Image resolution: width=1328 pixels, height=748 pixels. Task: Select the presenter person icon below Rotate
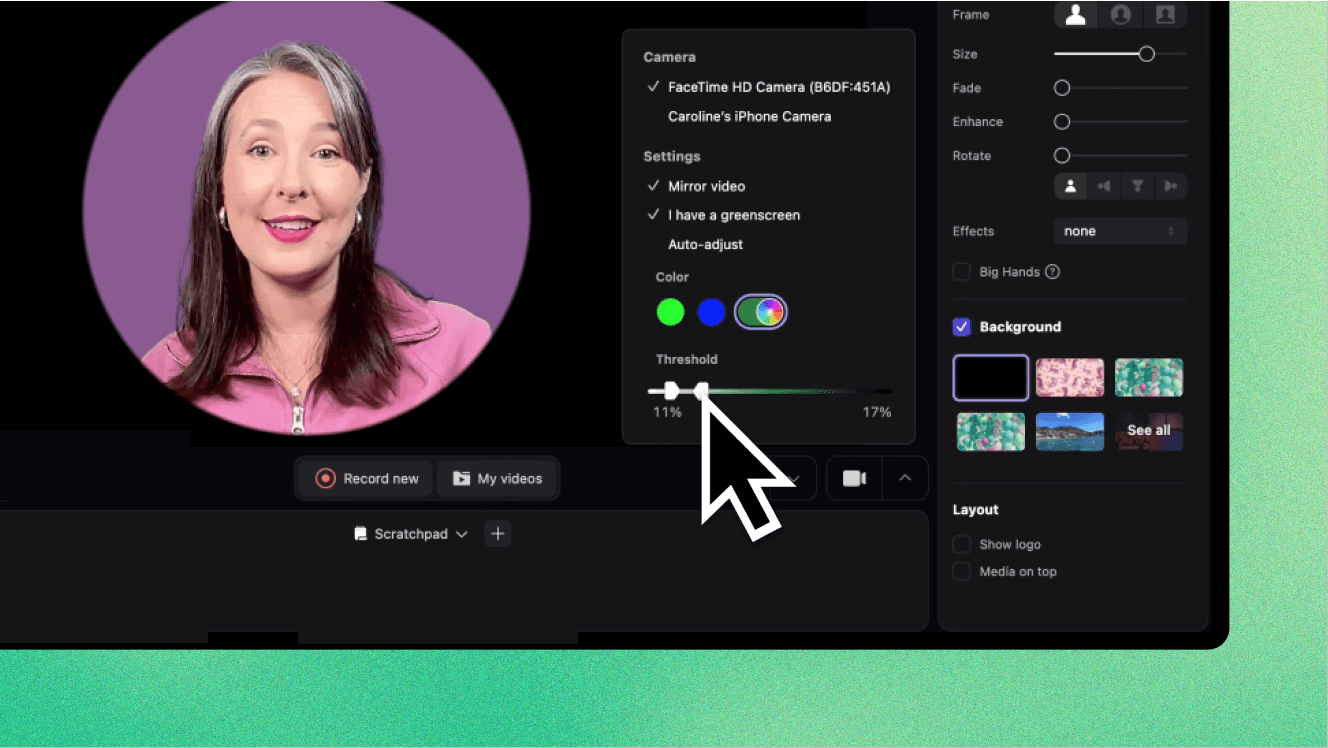click(x=1070, y=185)
